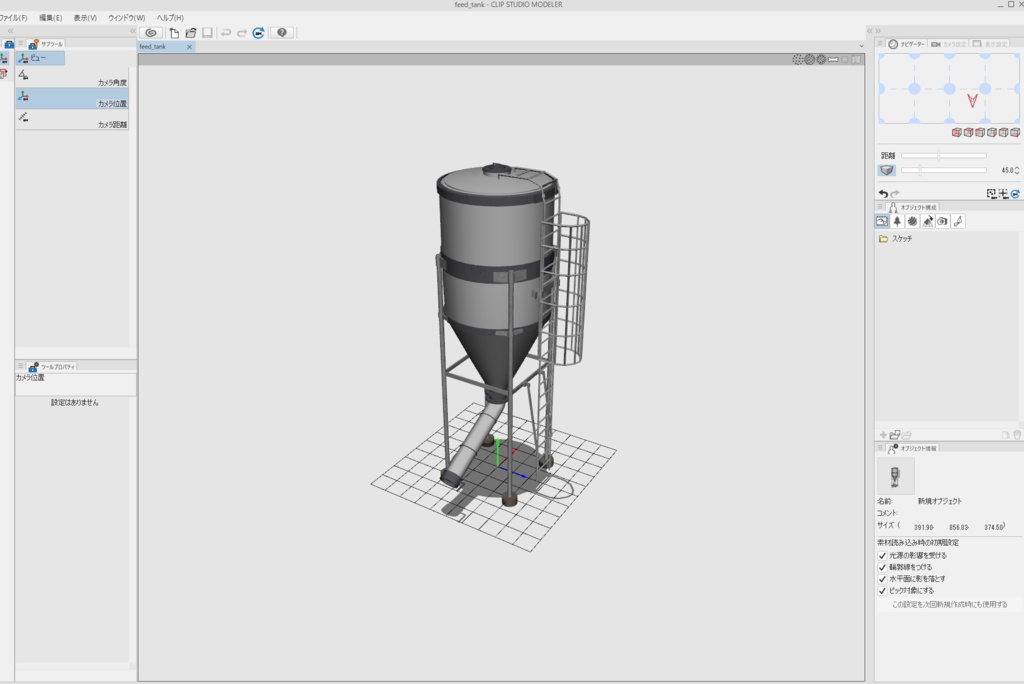Click the 距離 slider in the Navigator

coord(940,154)
